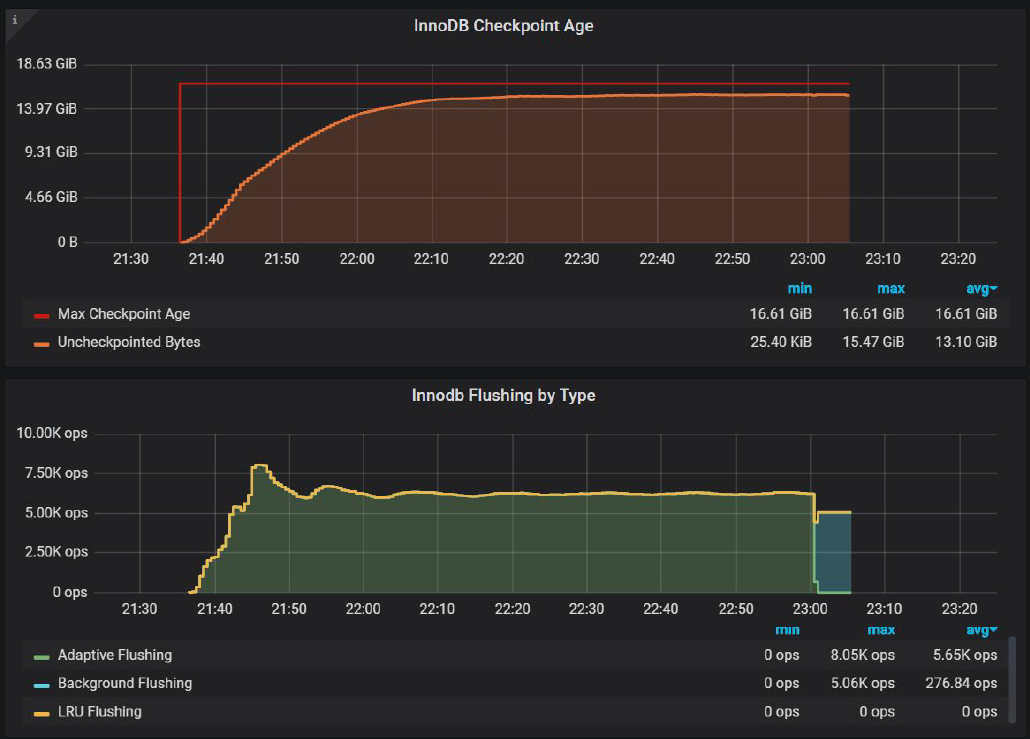Toggle the Uncheckpointed Bytes series label
Screen dimensions: 1030x739
[x=128, y=342]
